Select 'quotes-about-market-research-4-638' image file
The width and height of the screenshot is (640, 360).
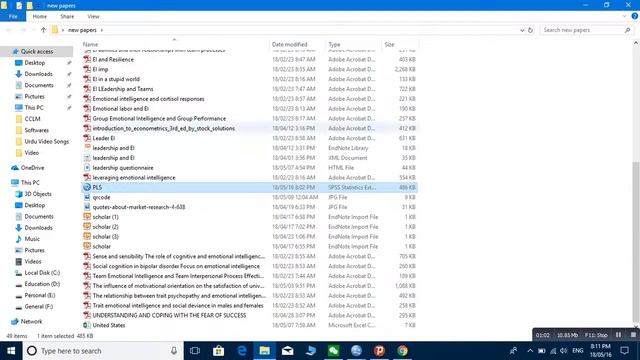click(x=139, y=207)
